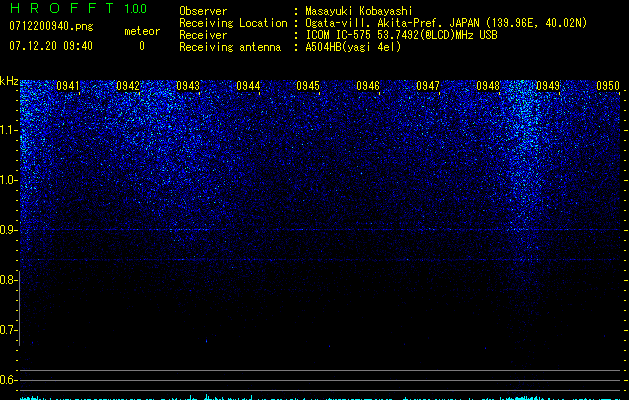
Task: Click the 0950 time marker
Action: (x=608, y=86)
